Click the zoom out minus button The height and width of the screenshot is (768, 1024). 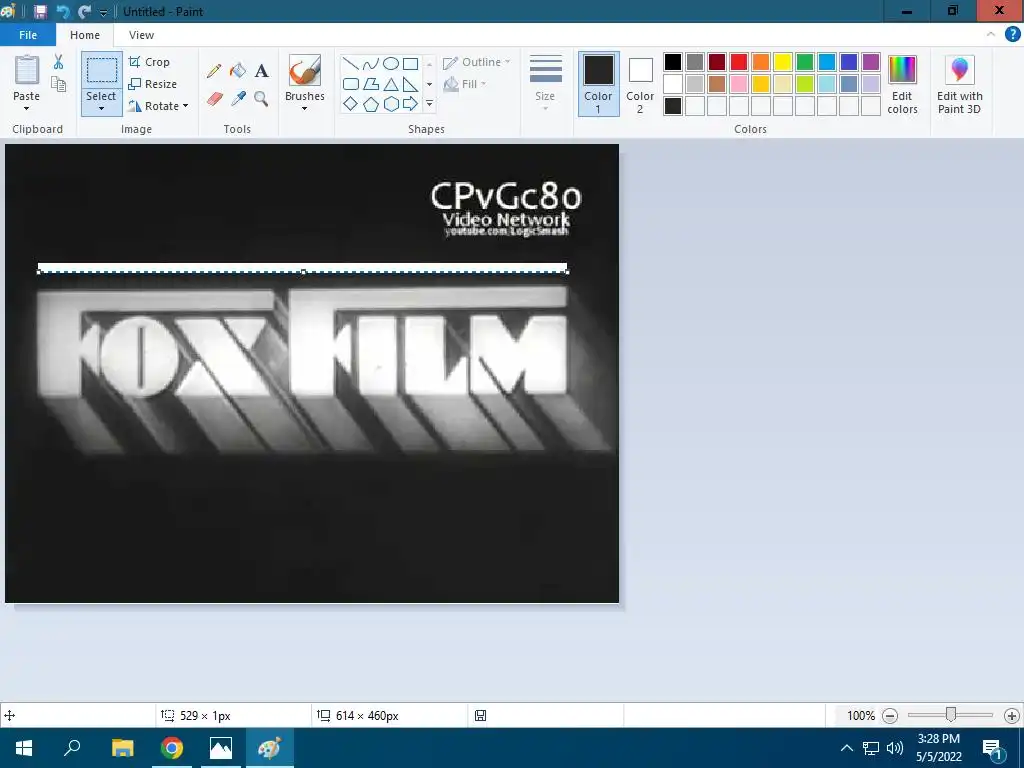tap(889, 716)
